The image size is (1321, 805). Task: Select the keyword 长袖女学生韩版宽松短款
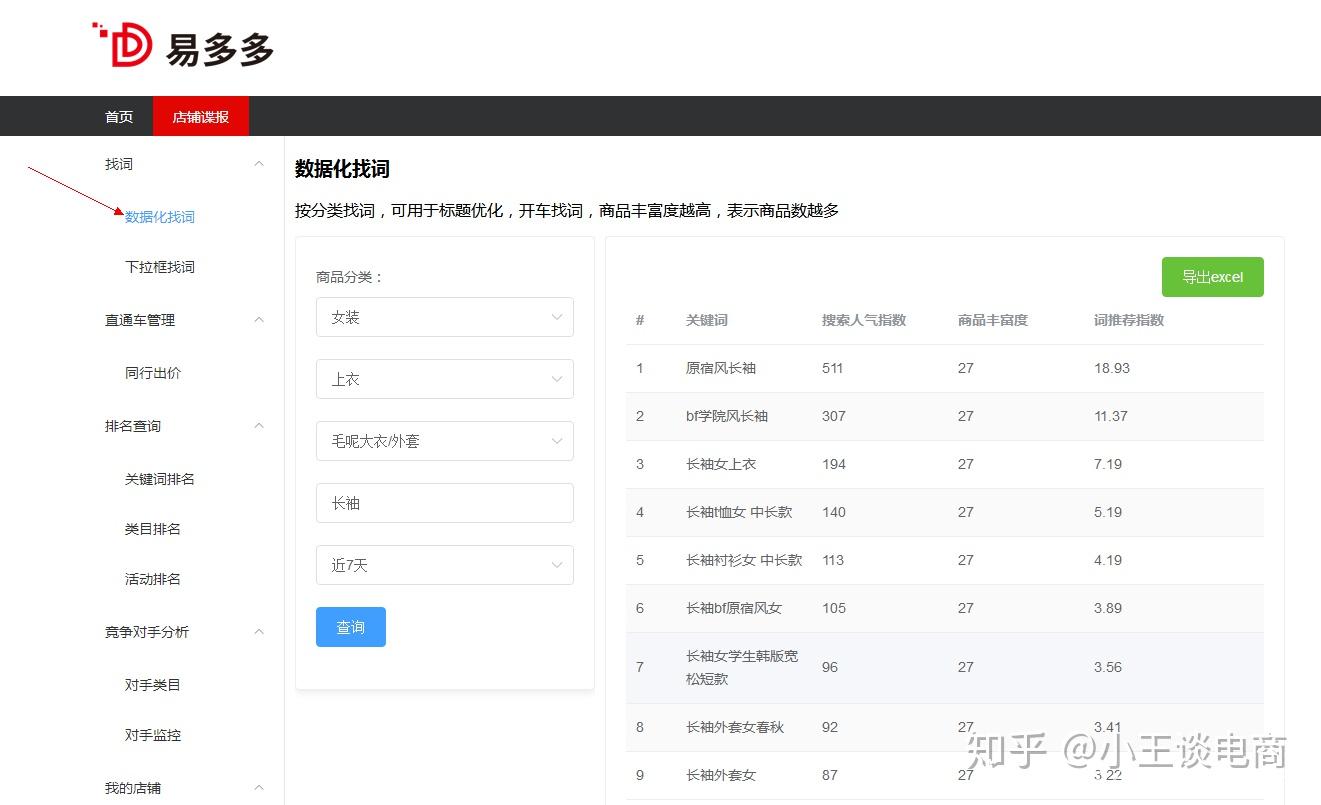[x=742, y=667]
